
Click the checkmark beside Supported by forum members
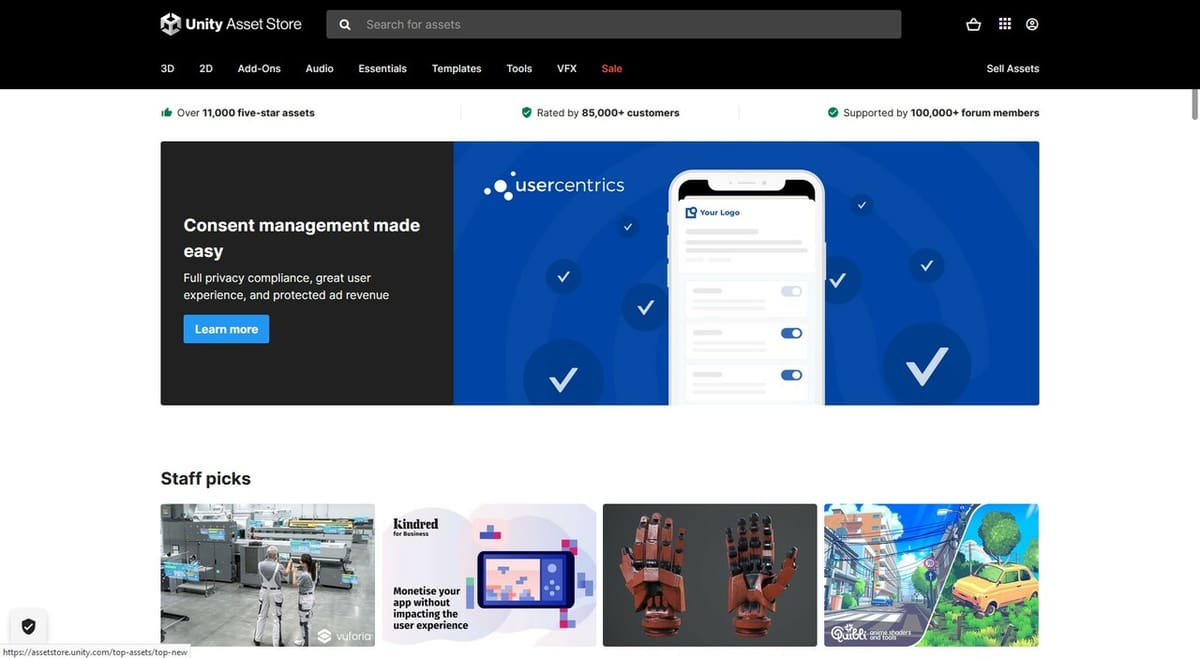(x=833, y=113)
